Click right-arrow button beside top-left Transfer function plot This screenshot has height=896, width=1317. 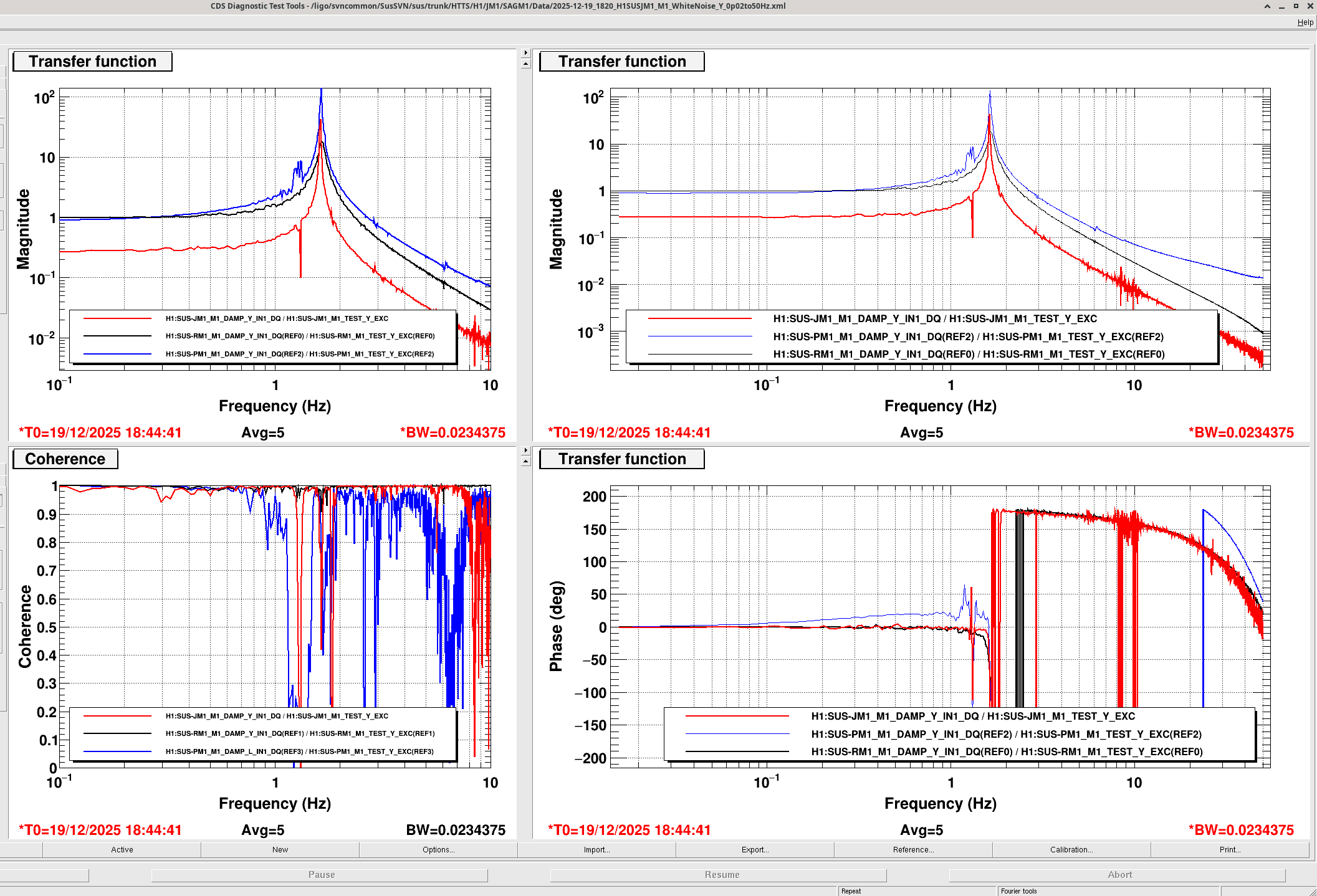pyautogui.click(x=525, y=53)
